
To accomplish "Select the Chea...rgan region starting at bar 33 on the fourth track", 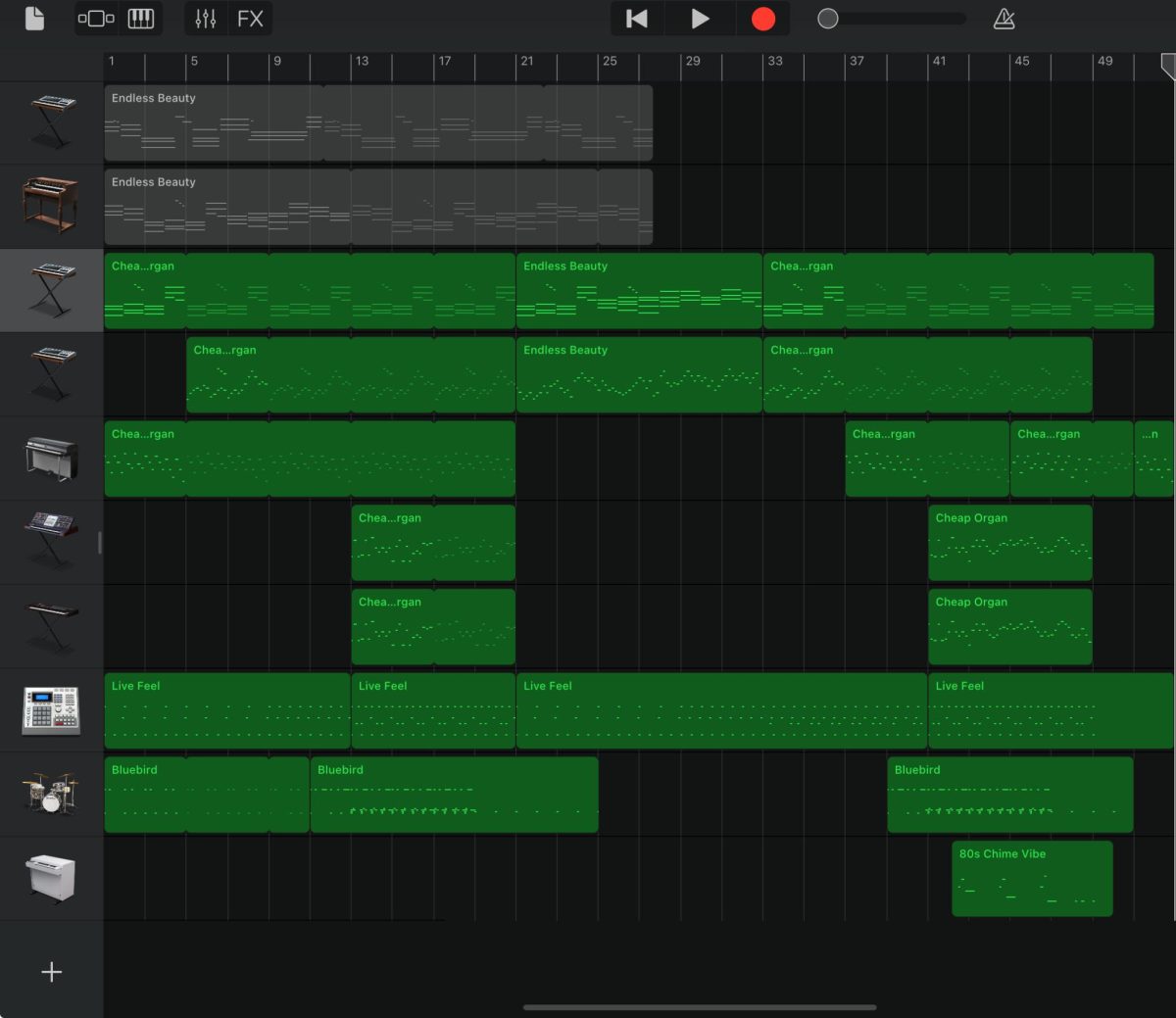I will click(927, 375).
